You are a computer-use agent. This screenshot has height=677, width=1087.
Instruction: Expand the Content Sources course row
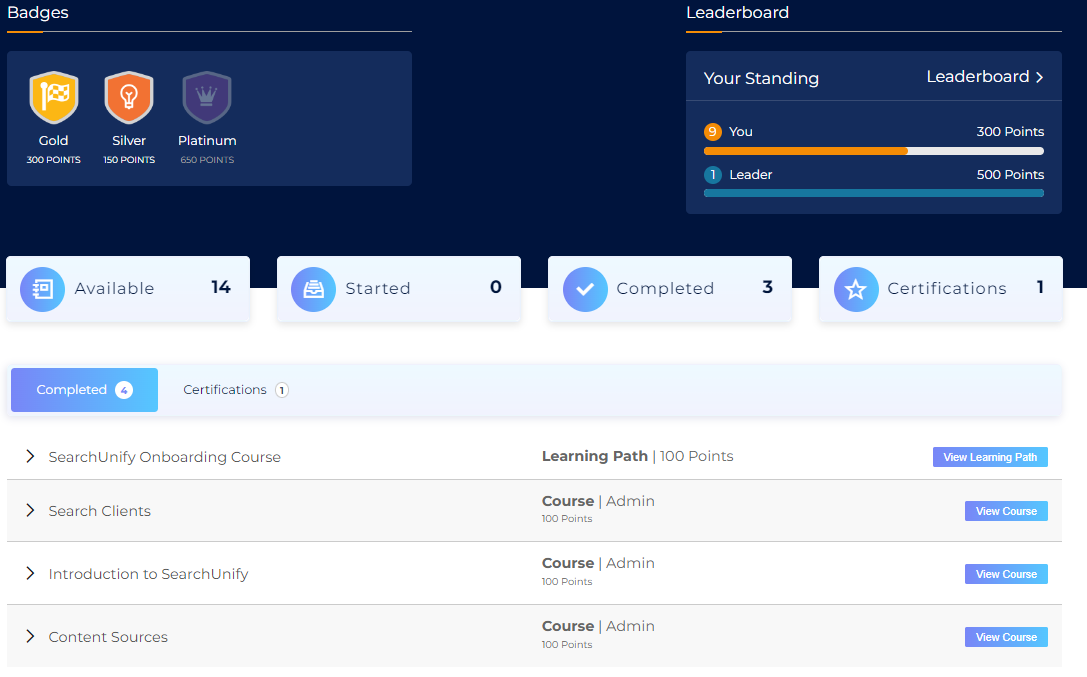pyautogui.click(x=30, y=637)
